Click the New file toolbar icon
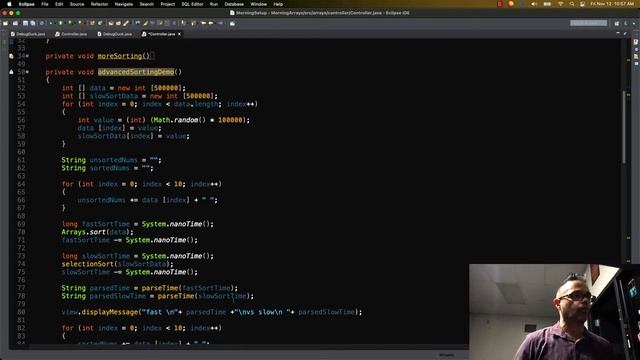The height and width of the screenshot is (360, 640). 6,23
